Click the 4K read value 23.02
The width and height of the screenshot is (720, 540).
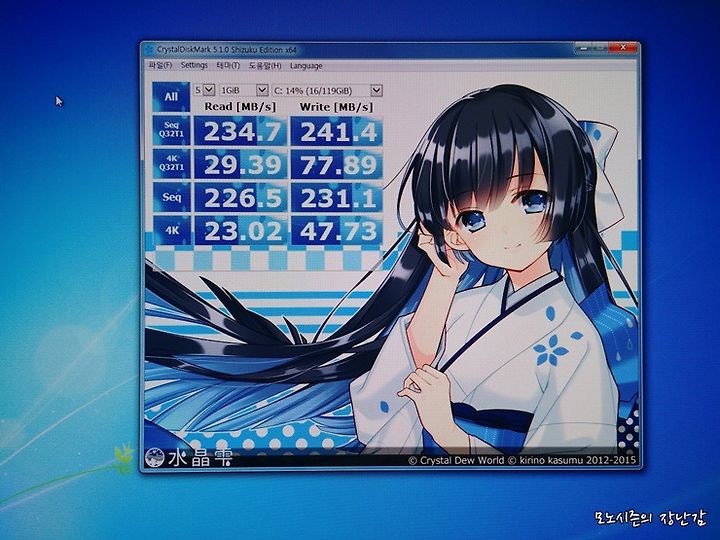(241, 231)
